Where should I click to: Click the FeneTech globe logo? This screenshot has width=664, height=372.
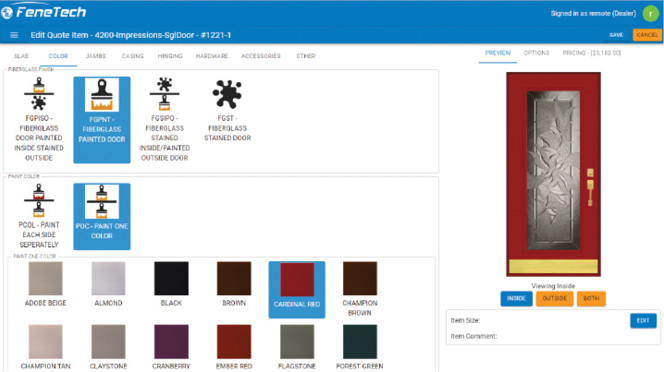pyautogui.click(x=6, y=12)
